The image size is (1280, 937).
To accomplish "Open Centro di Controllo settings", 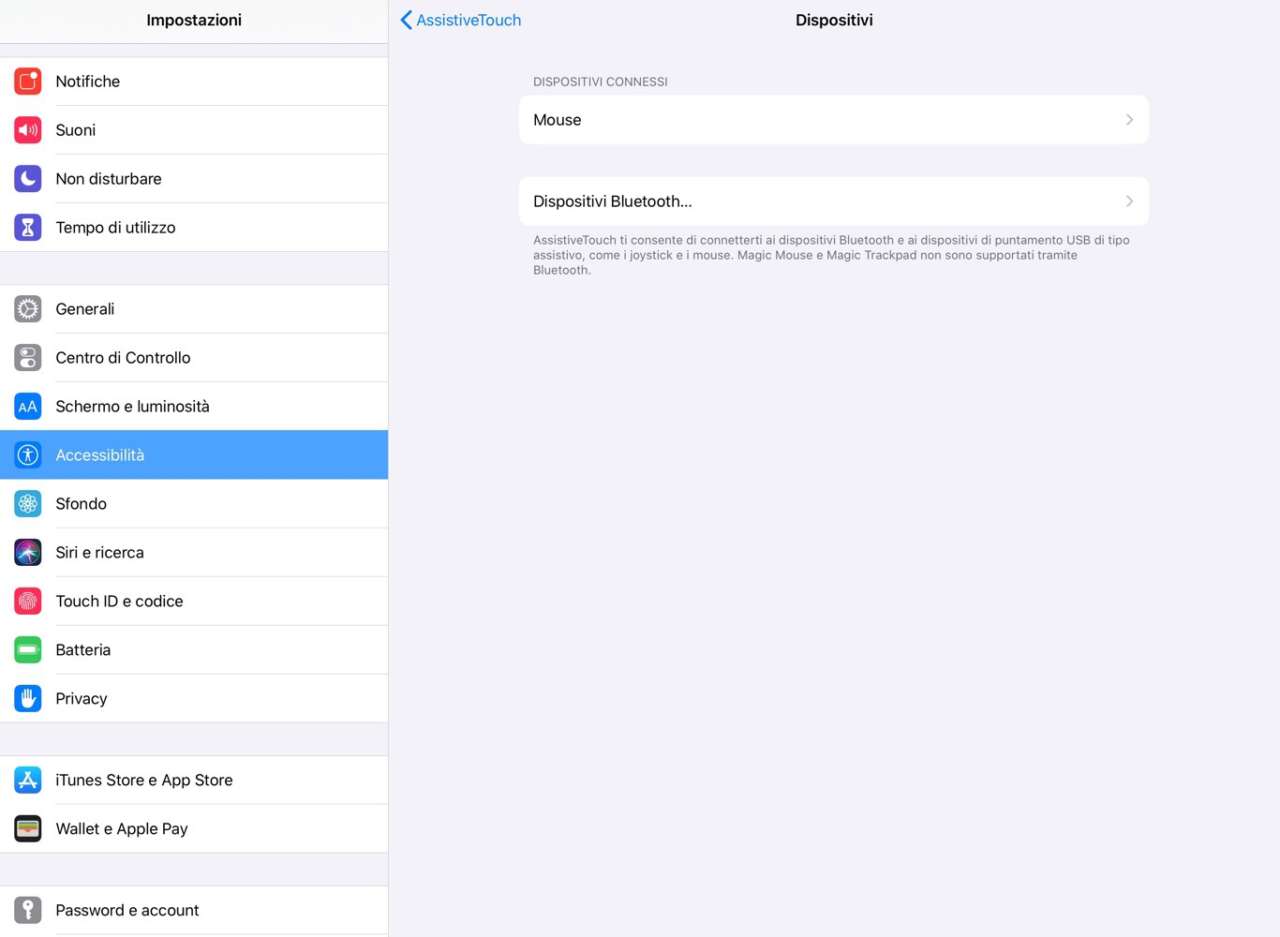I will pos(194,358).
